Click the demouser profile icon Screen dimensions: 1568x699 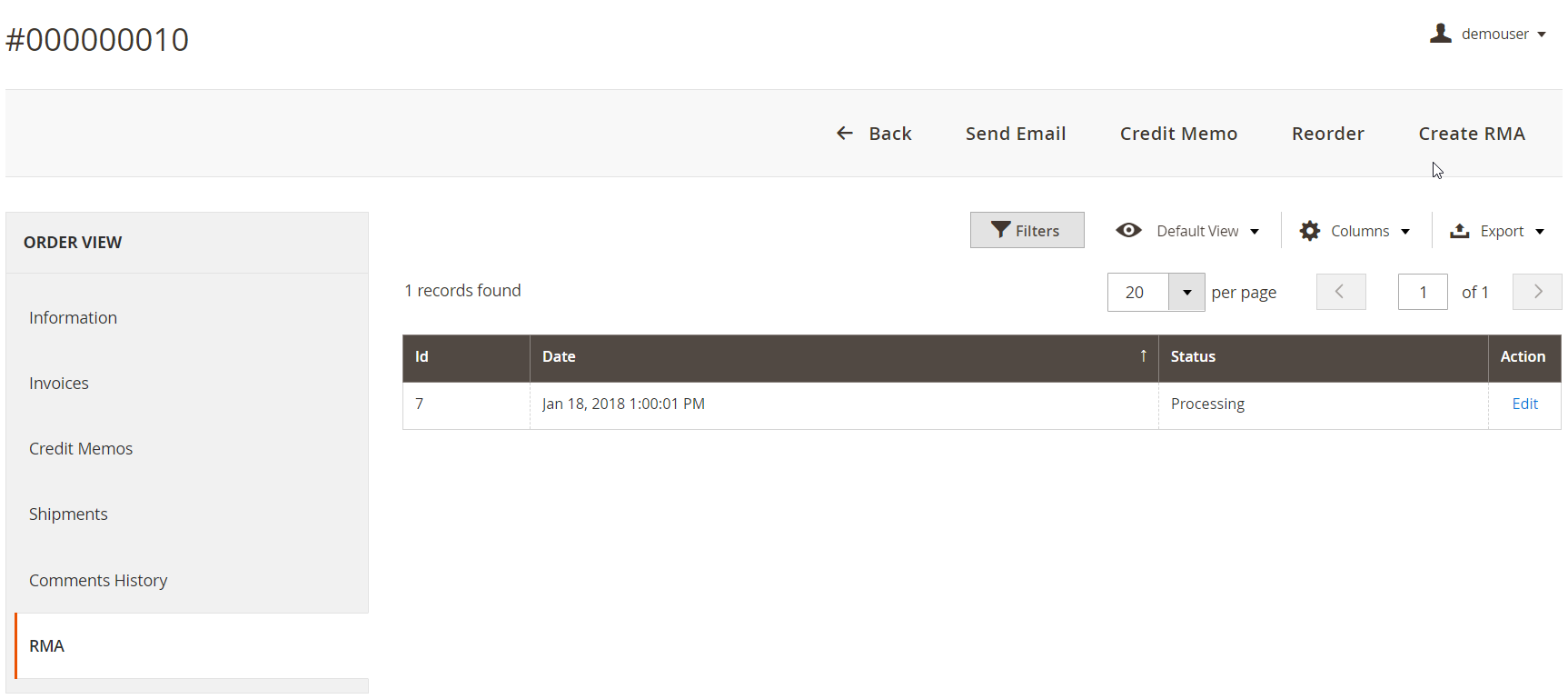pyautogui.click(x=1440, y=34)
